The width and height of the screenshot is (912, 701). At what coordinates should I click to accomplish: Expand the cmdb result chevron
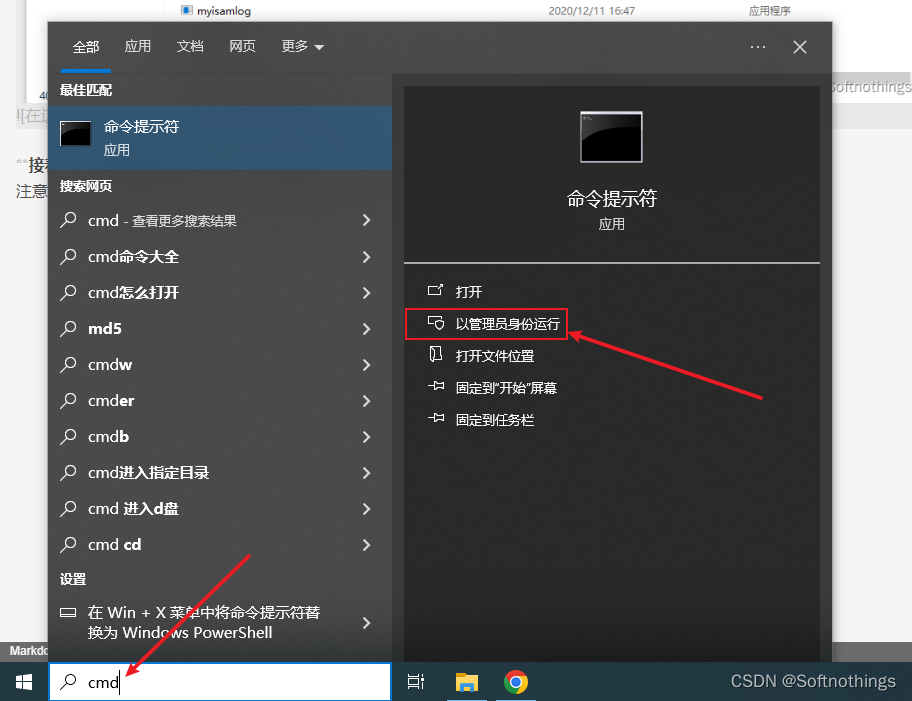coord(366,437)
